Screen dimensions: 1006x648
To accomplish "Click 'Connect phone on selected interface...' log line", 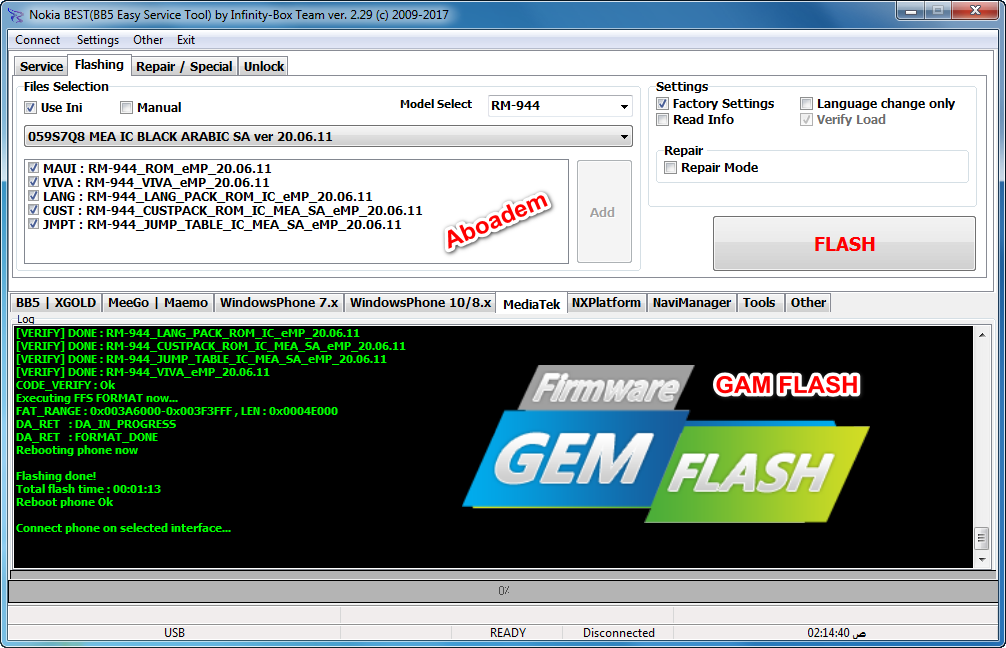I will 123,528.
